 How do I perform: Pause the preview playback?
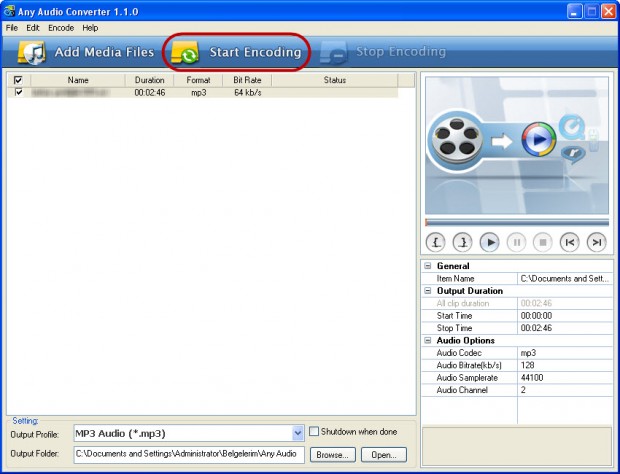point(516,242)
